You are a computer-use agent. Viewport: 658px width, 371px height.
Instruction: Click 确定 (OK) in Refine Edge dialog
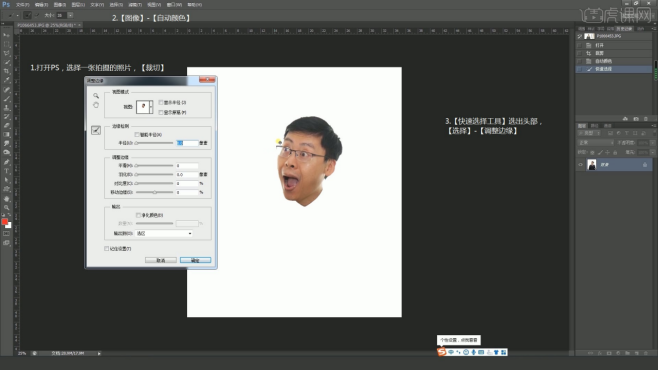[196, 260]
